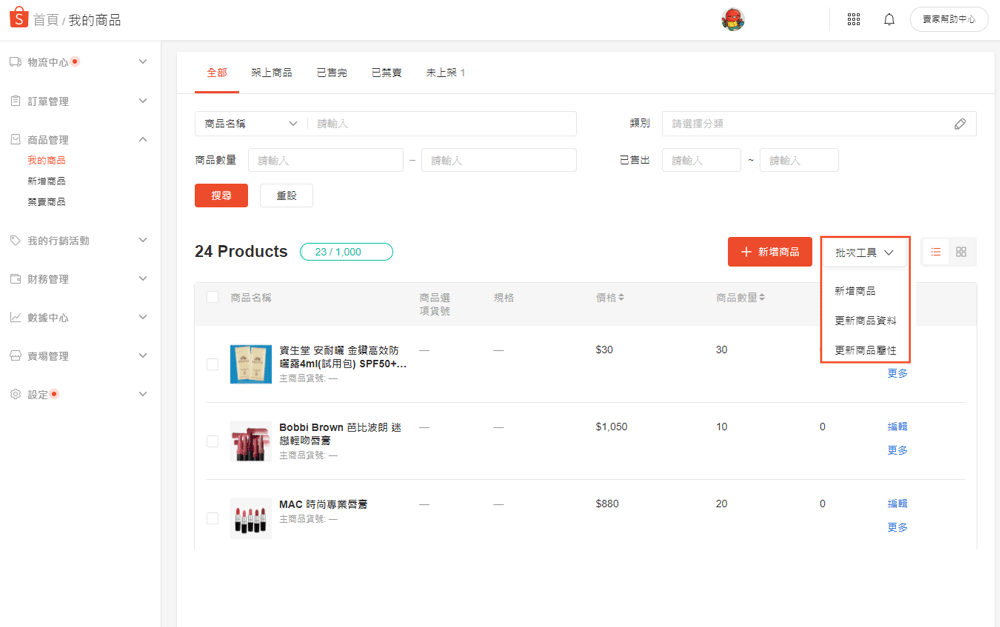Open the notification bell
This screenshot has height=627, width=1000.
pyautogui.click(x=889, y=20)
